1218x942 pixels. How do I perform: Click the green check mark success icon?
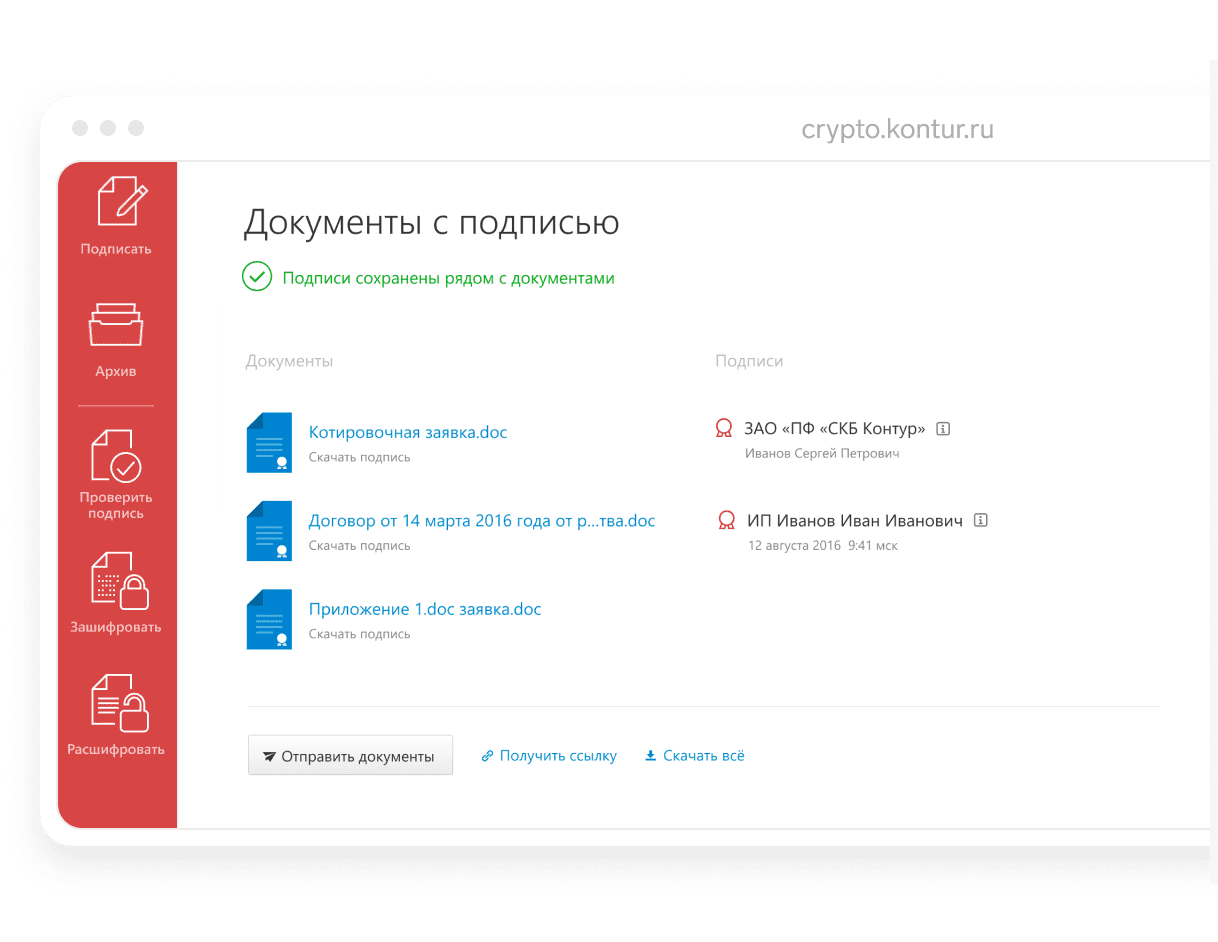257,277
